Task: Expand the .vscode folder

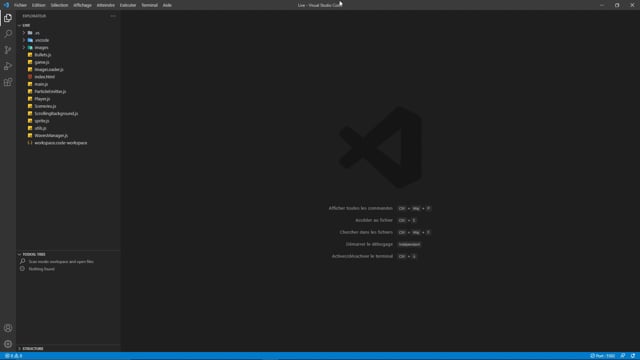Action: 68,40
